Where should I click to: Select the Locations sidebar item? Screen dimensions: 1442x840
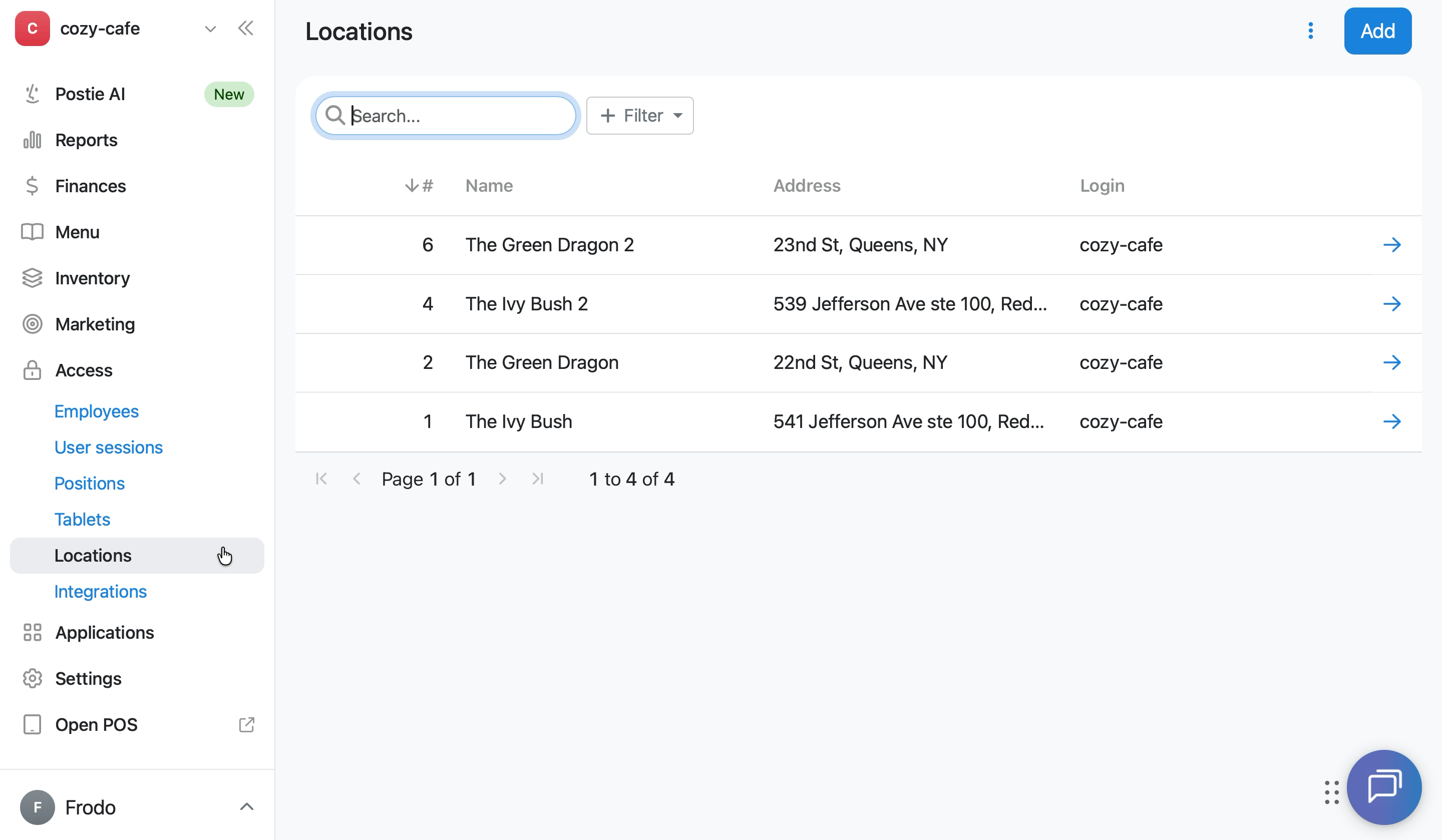coord(137,556)
